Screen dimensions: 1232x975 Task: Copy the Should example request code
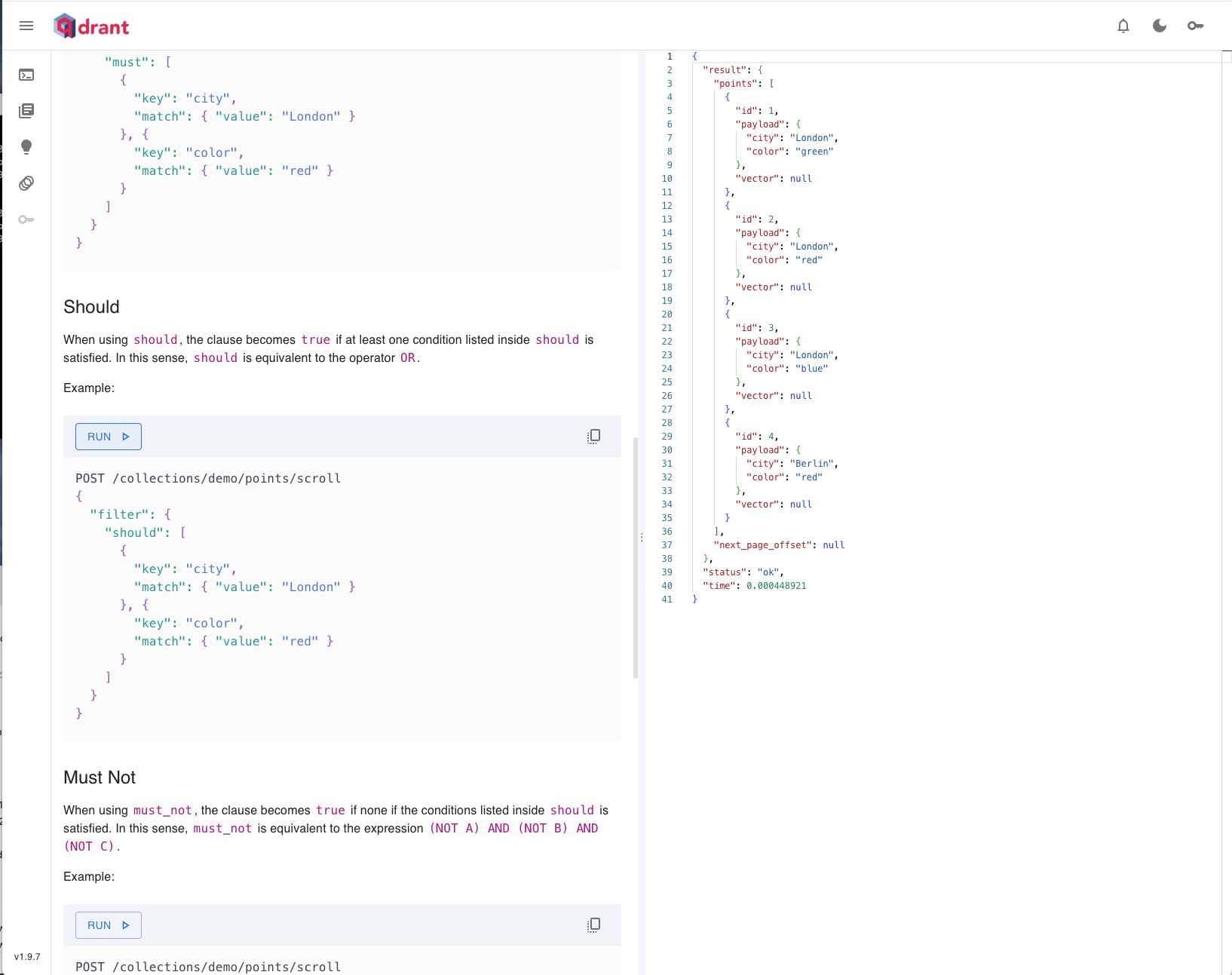click(593, 436)
